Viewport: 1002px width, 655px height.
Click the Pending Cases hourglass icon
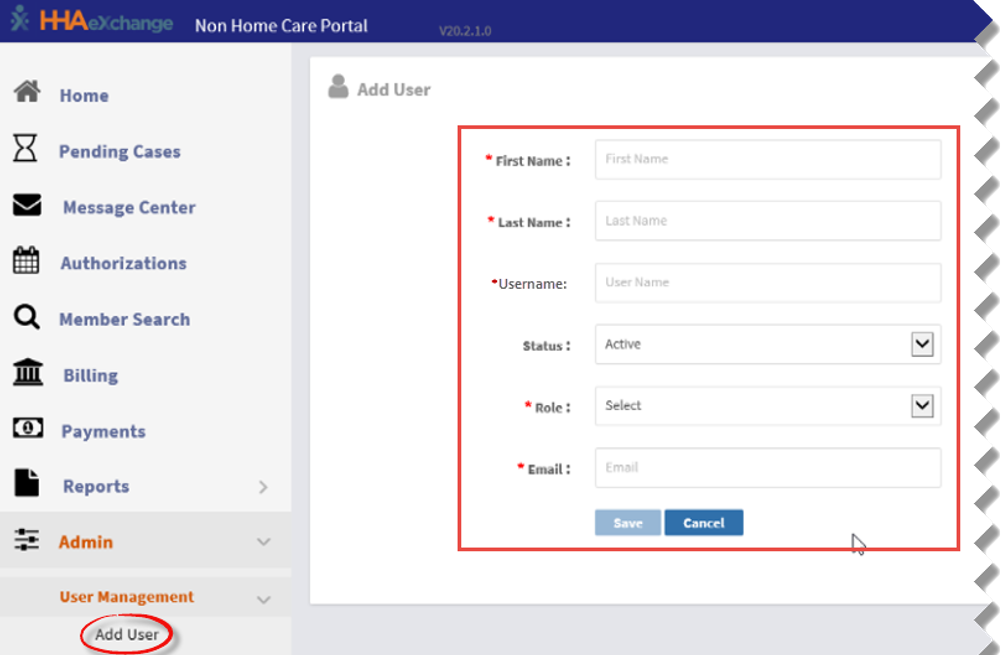26,149
